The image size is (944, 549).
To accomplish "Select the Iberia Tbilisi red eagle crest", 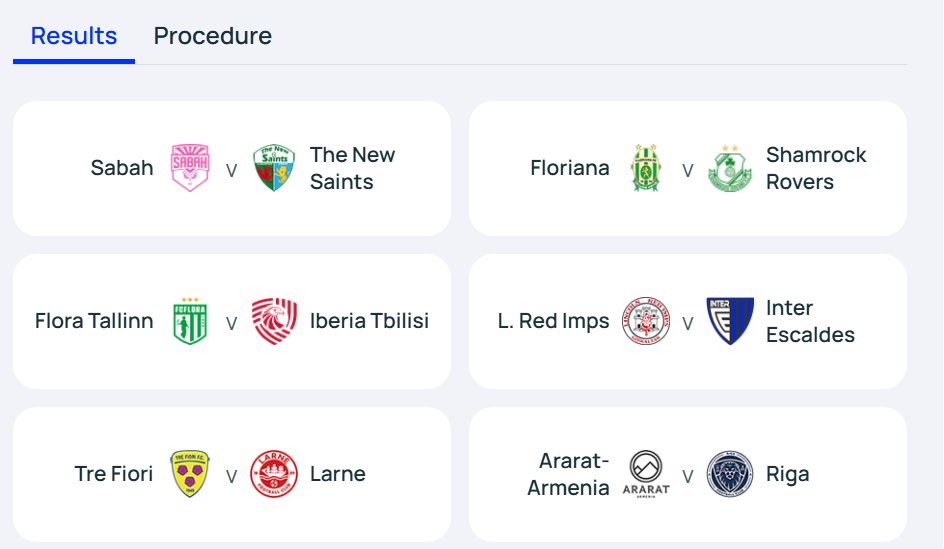I will click(274, 321).
